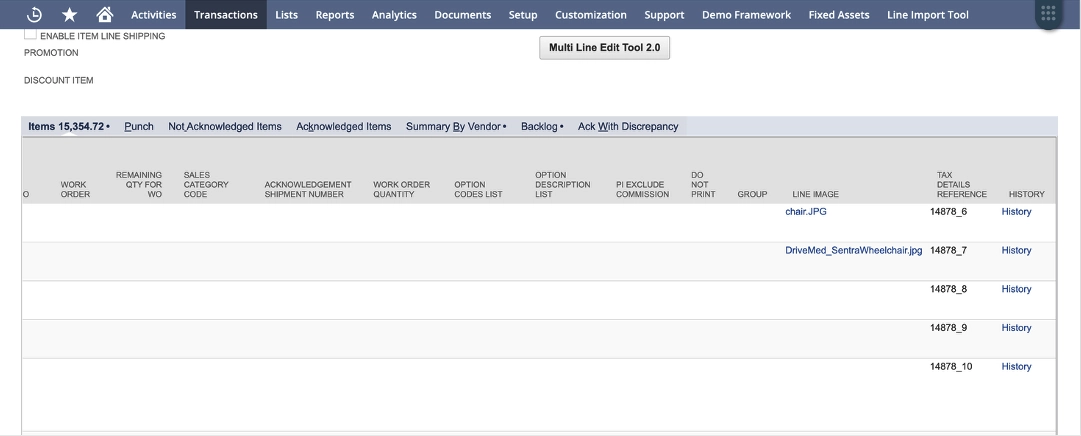Viewport: 1081px width, 436px height.
Task: Switch to Acknowledged Items subtab
Action: coord(344,126)
